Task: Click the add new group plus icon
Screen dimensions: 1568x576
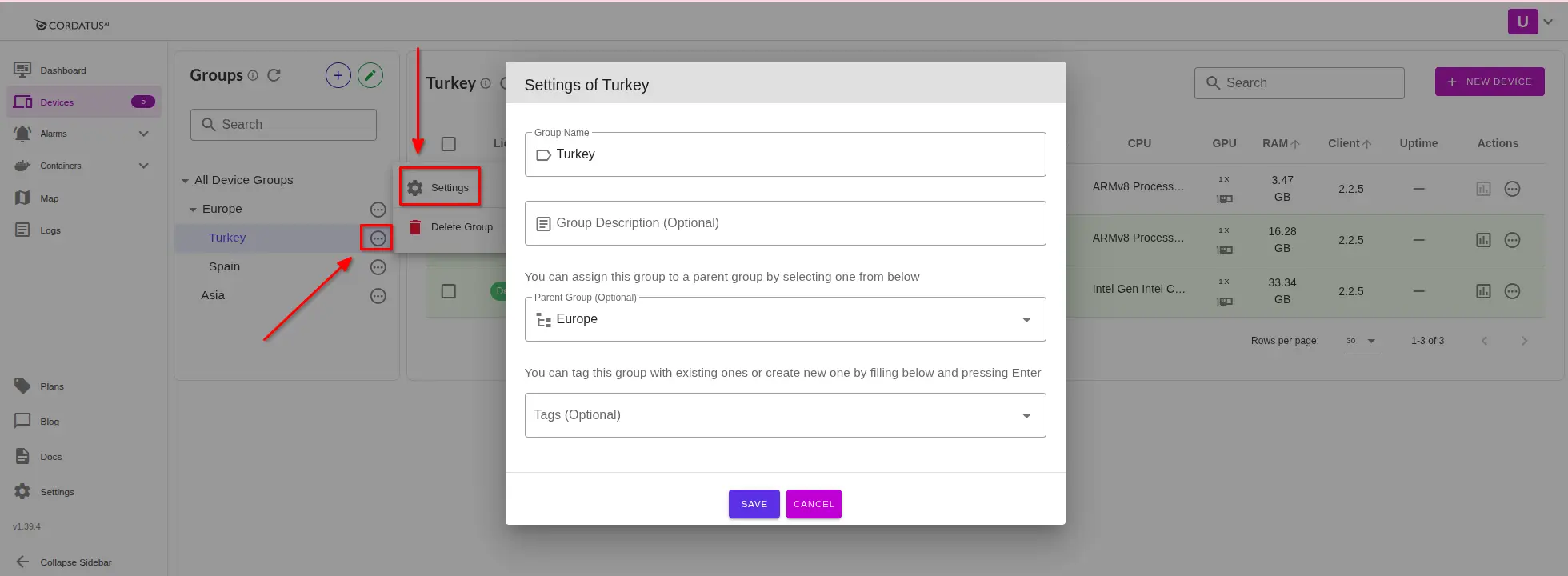Action: (x=338, y=76)
